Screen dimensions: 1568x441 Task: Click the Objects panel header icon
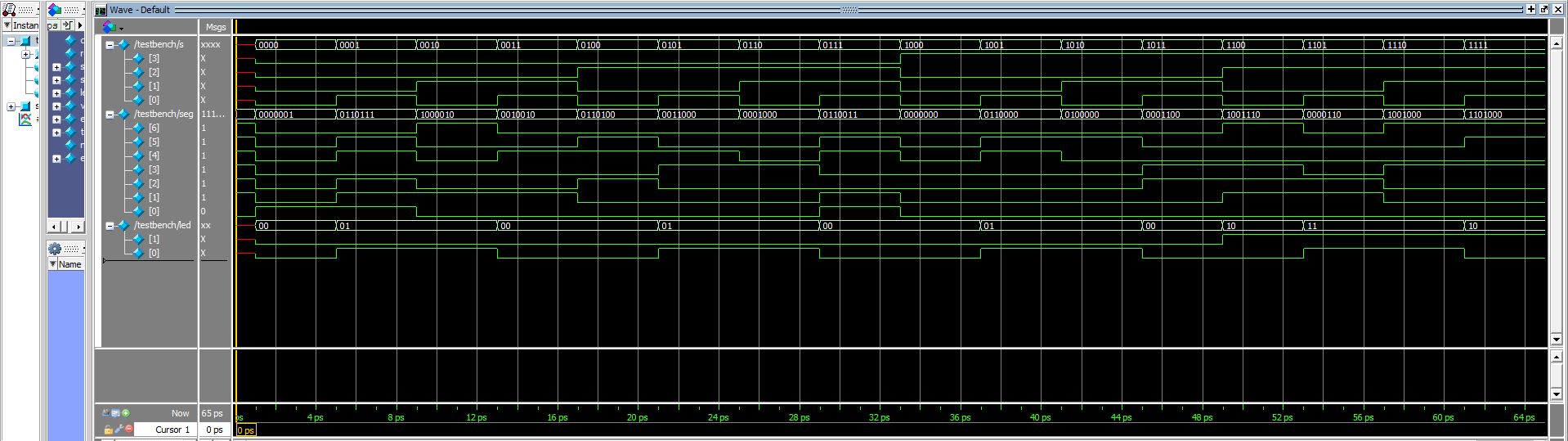click(x=55, y=10)
